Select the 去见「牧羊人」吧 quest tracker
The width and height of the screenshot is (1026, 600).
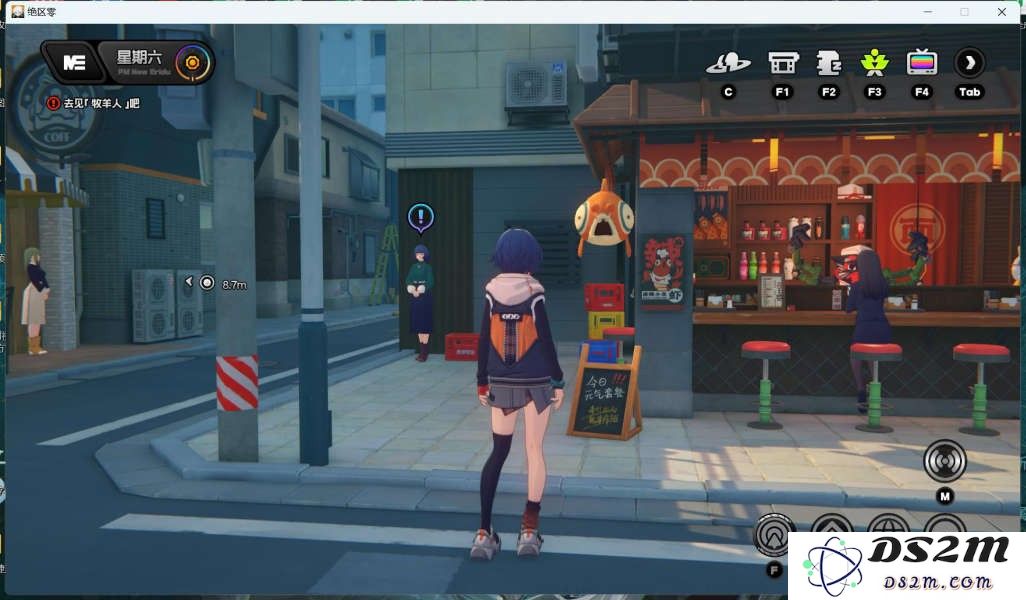pyautogui.click(x=101, y=103)
